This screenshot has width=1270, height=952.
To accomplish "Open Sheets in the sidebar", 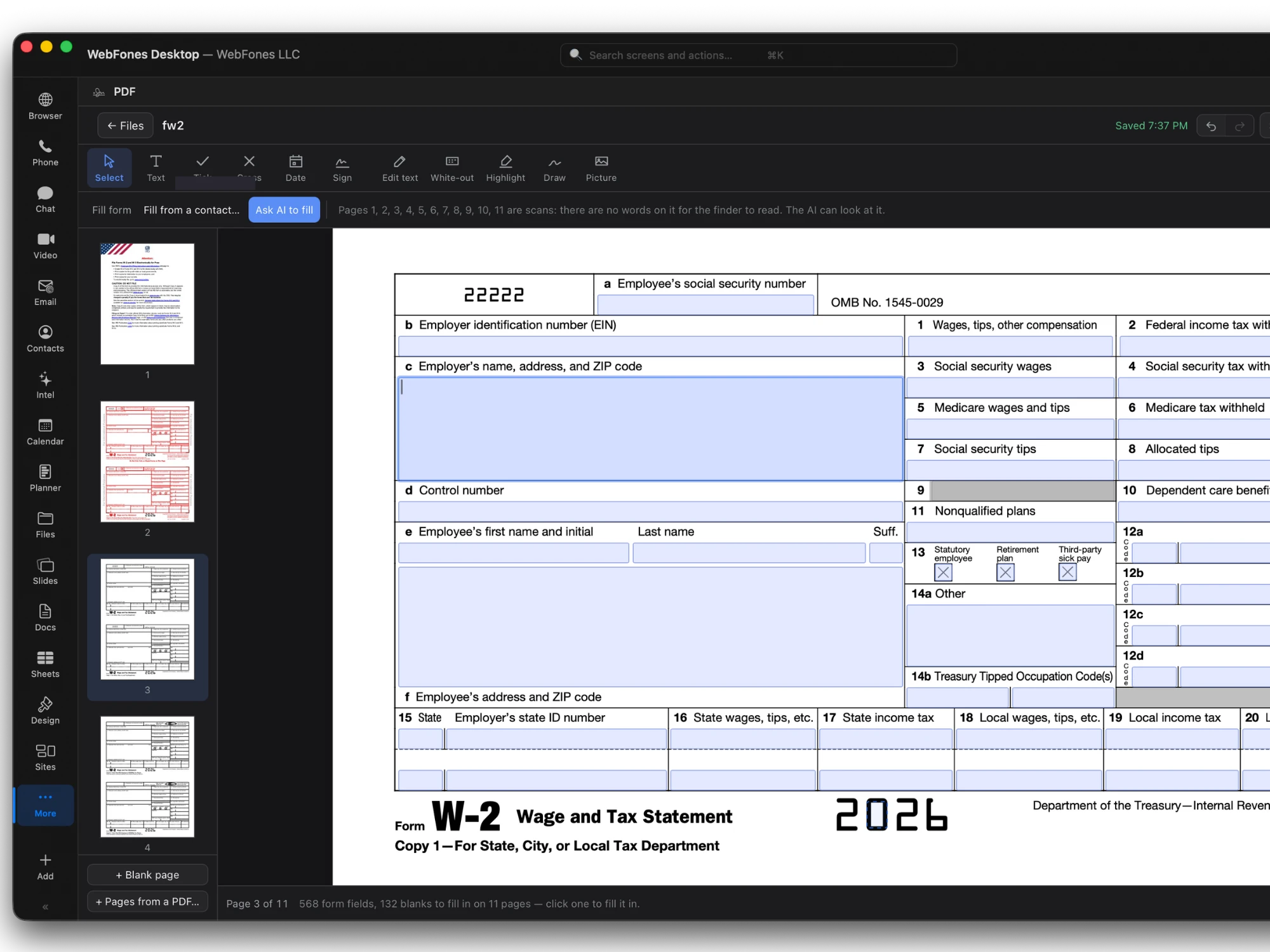I will point(45,664).
